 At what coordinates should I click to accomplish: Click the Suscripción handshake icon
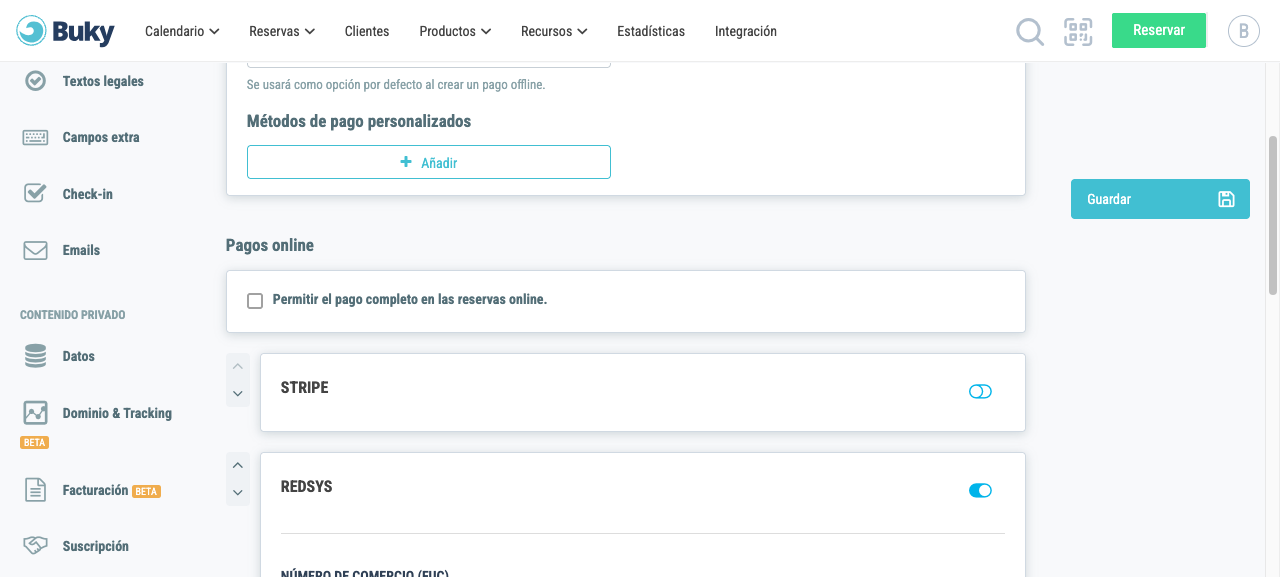(35, 546)
